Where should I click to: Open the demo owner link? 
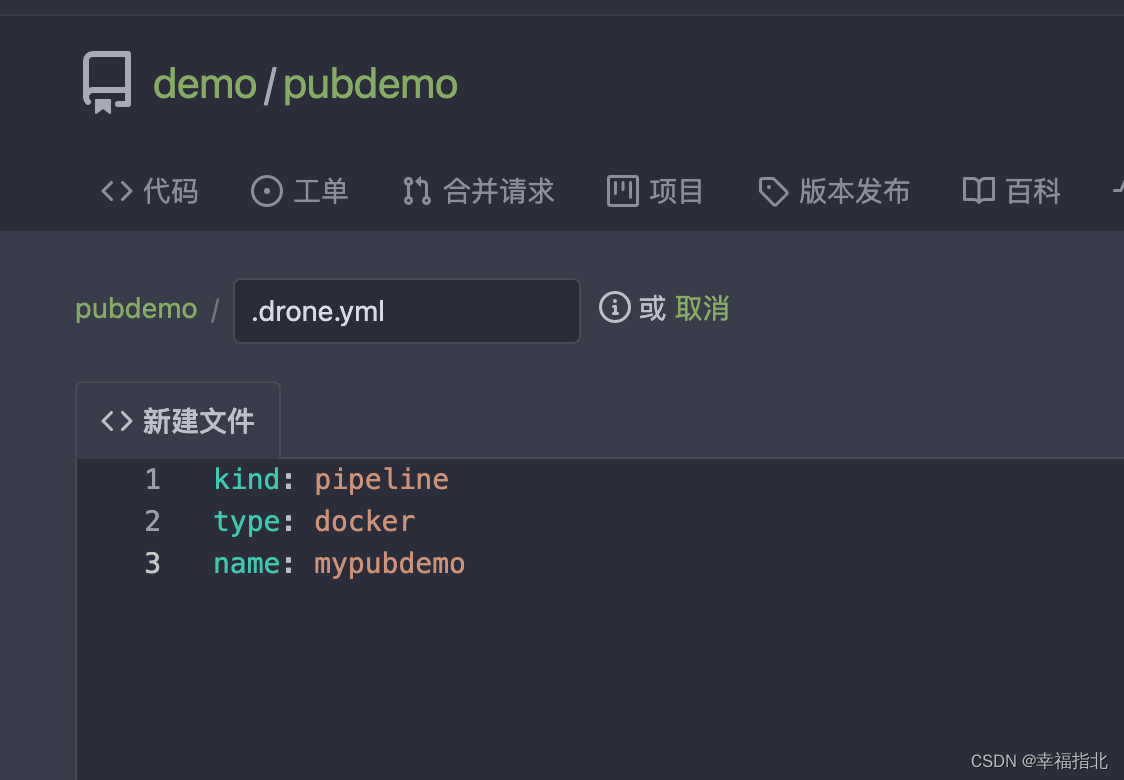point(204,84)
